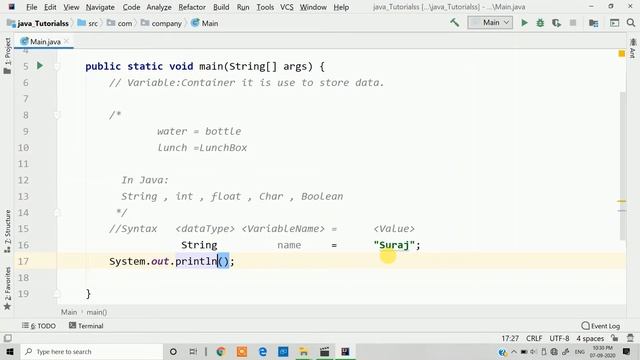Open line separator CRLF selector

point(534,338)
